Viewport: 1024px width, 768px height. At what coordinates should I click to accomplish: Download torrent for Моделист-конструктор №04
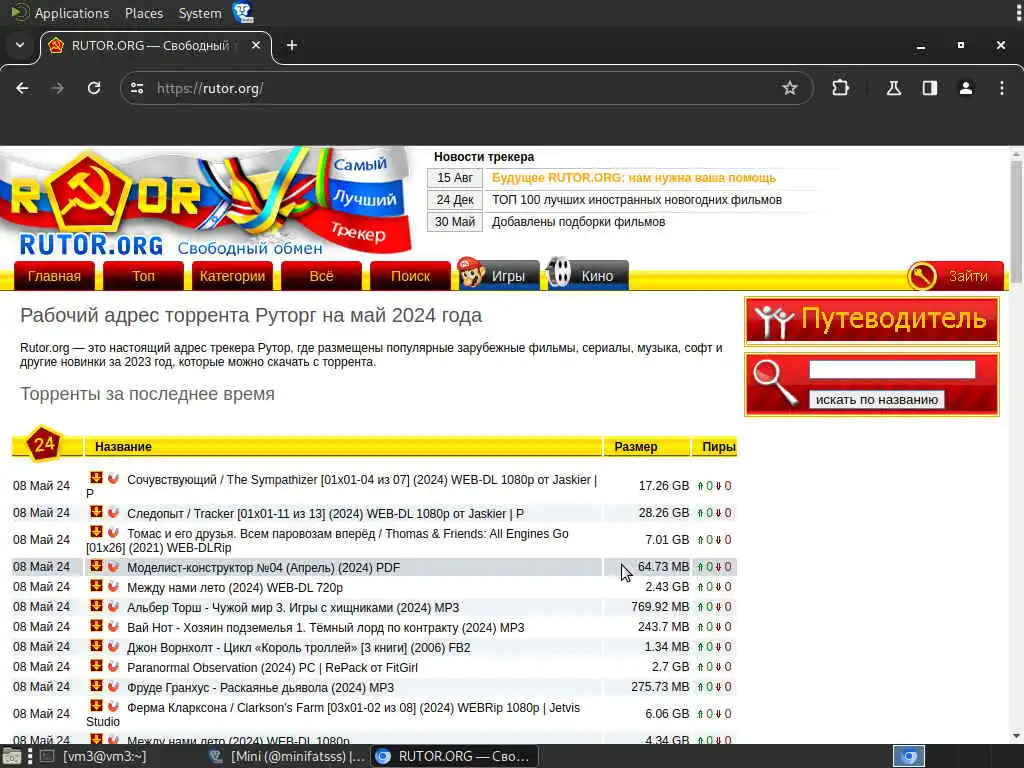[96, 566]
